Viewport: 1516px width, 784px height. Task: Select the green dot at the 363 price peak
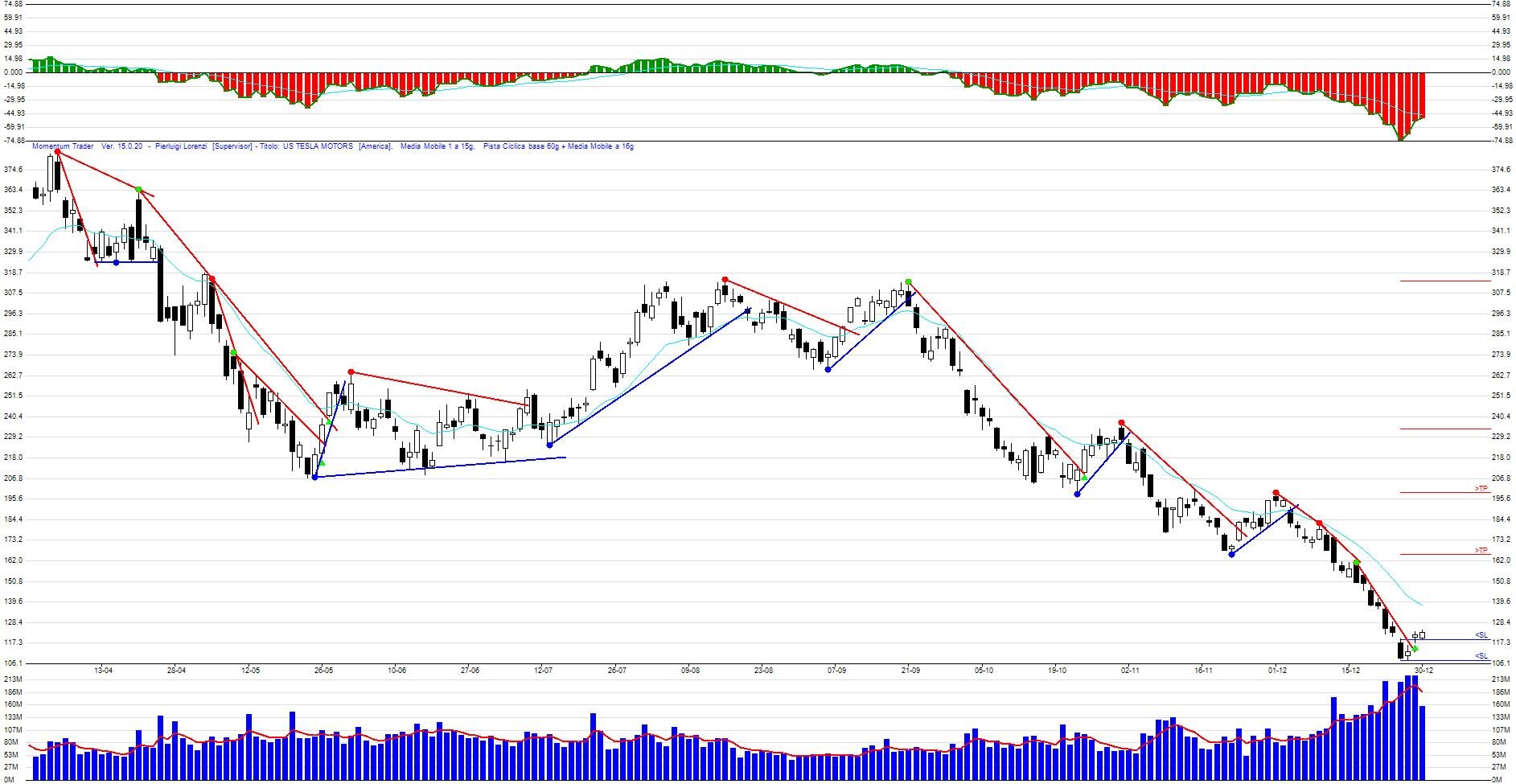pyautogui.click(x=139, y=190)
